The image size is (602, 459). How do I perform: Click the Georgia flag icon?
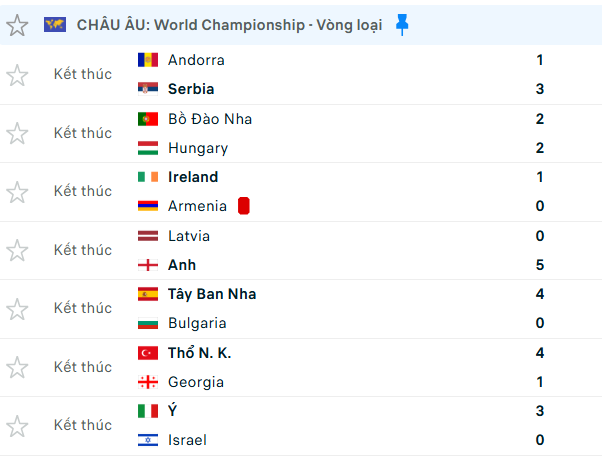[148, 382]
